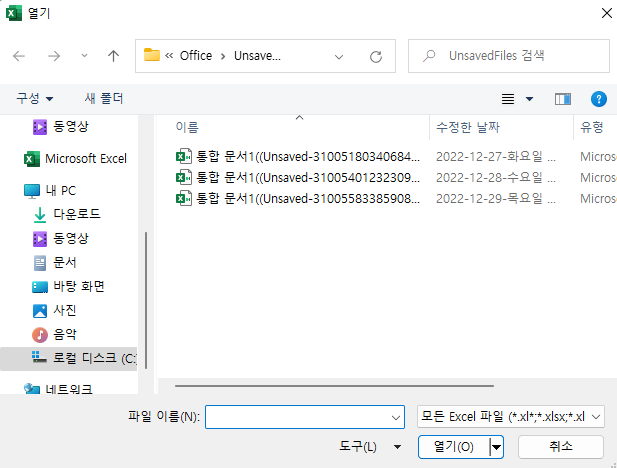This screenshot has width=617, height=468.
Task: Open 다운로드 folder in navigation pane
Action: [x=67, y=215]
